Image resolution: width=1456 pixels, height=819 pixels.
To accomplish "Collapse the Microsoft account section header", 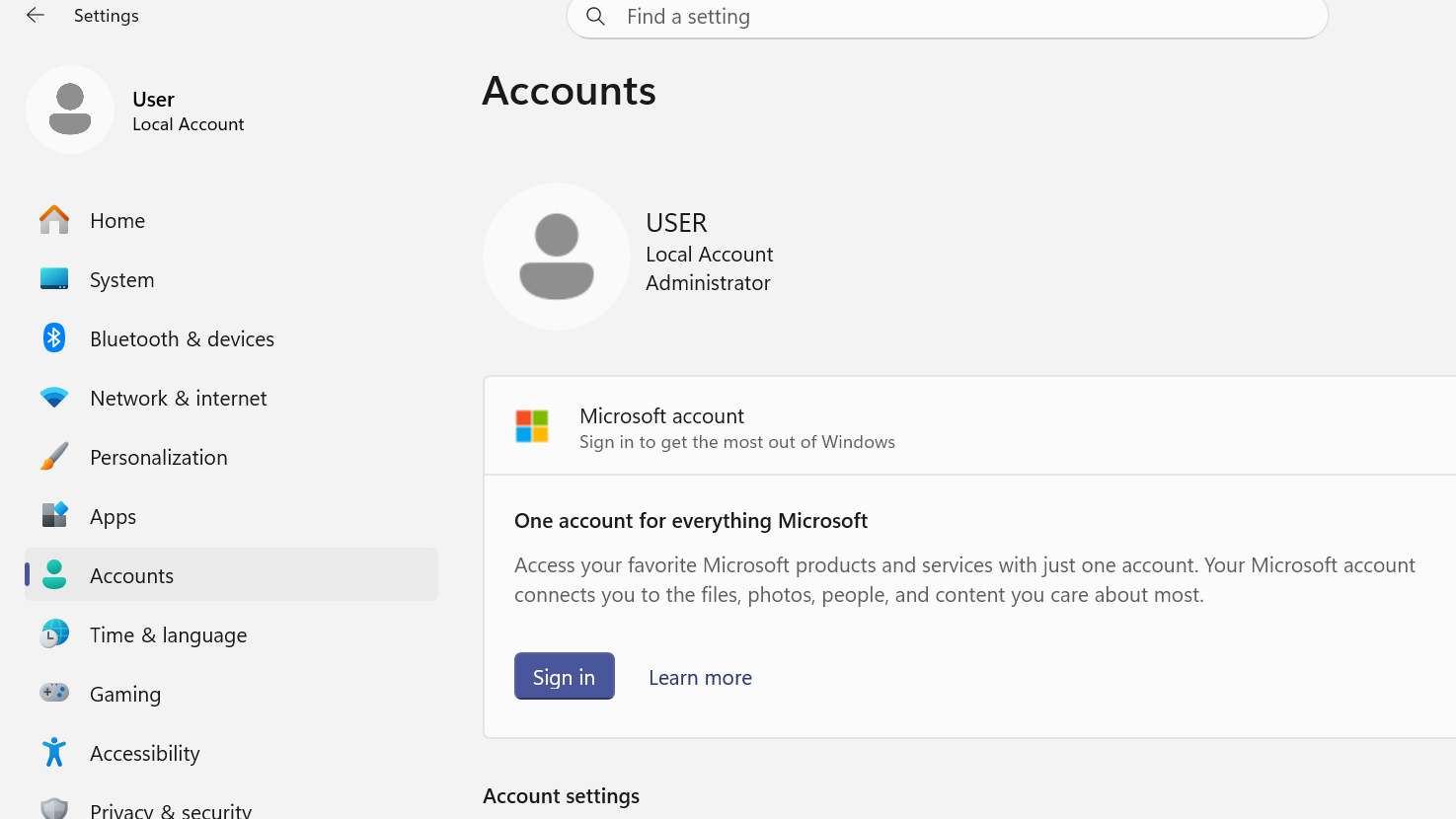I will tap(967, 426).
